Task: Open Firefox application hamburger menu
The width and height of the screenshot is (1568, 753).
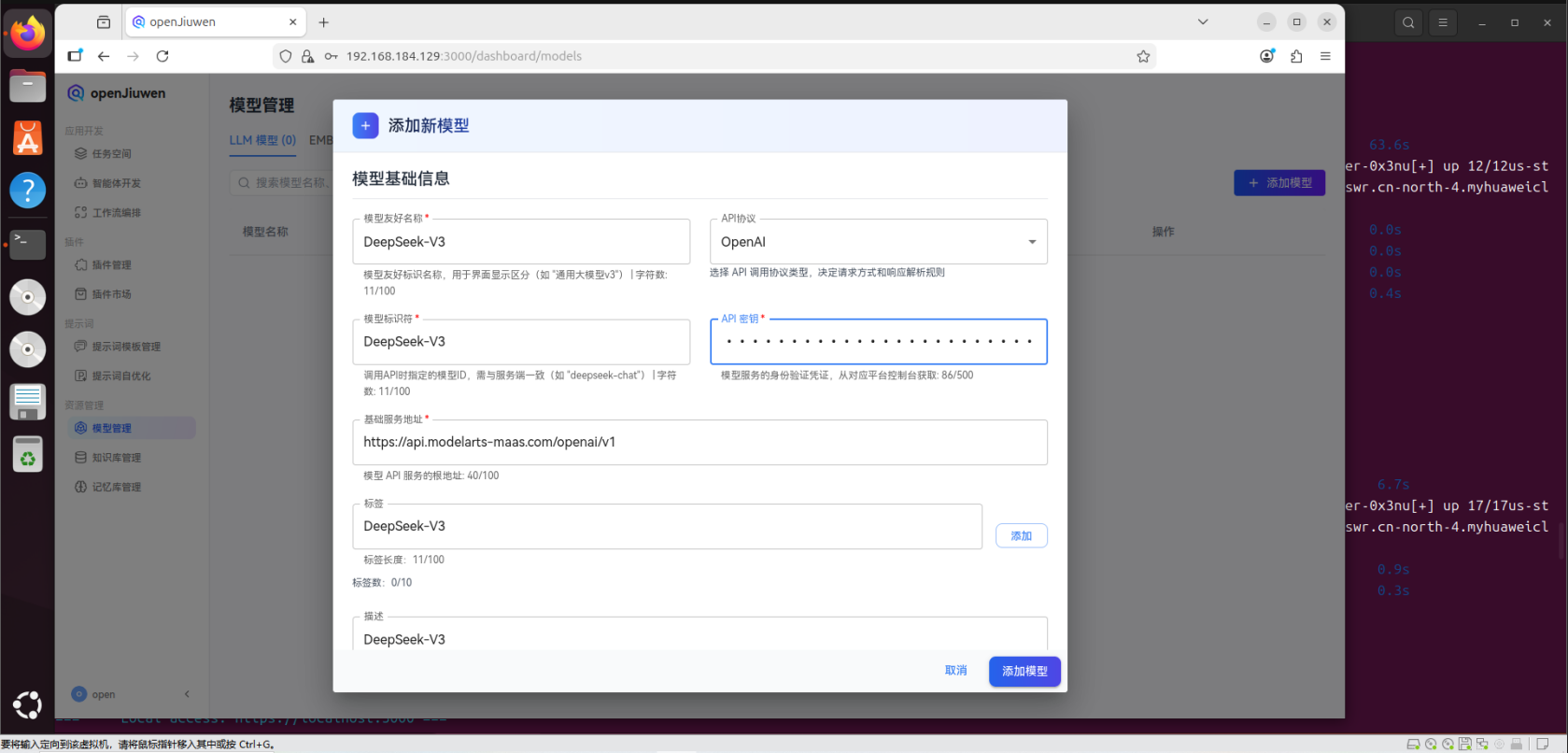Action: coord(1325,56)
